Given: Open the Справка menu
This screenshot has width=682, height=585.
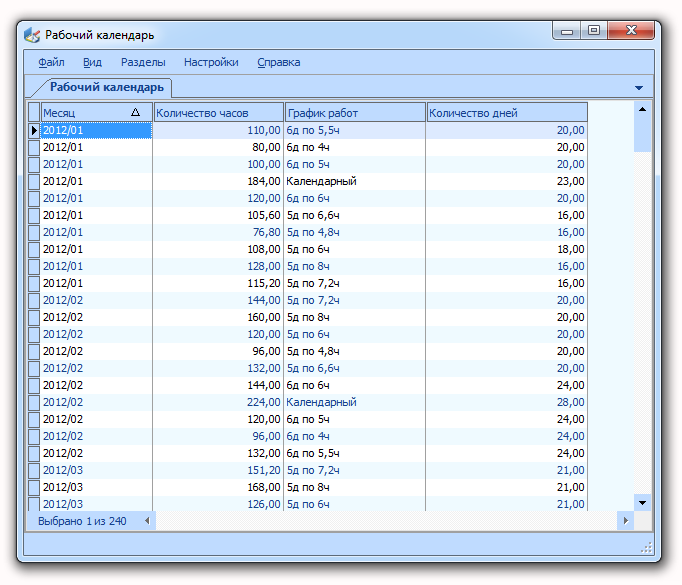Looking at the screenshot, I should (278, 62).
